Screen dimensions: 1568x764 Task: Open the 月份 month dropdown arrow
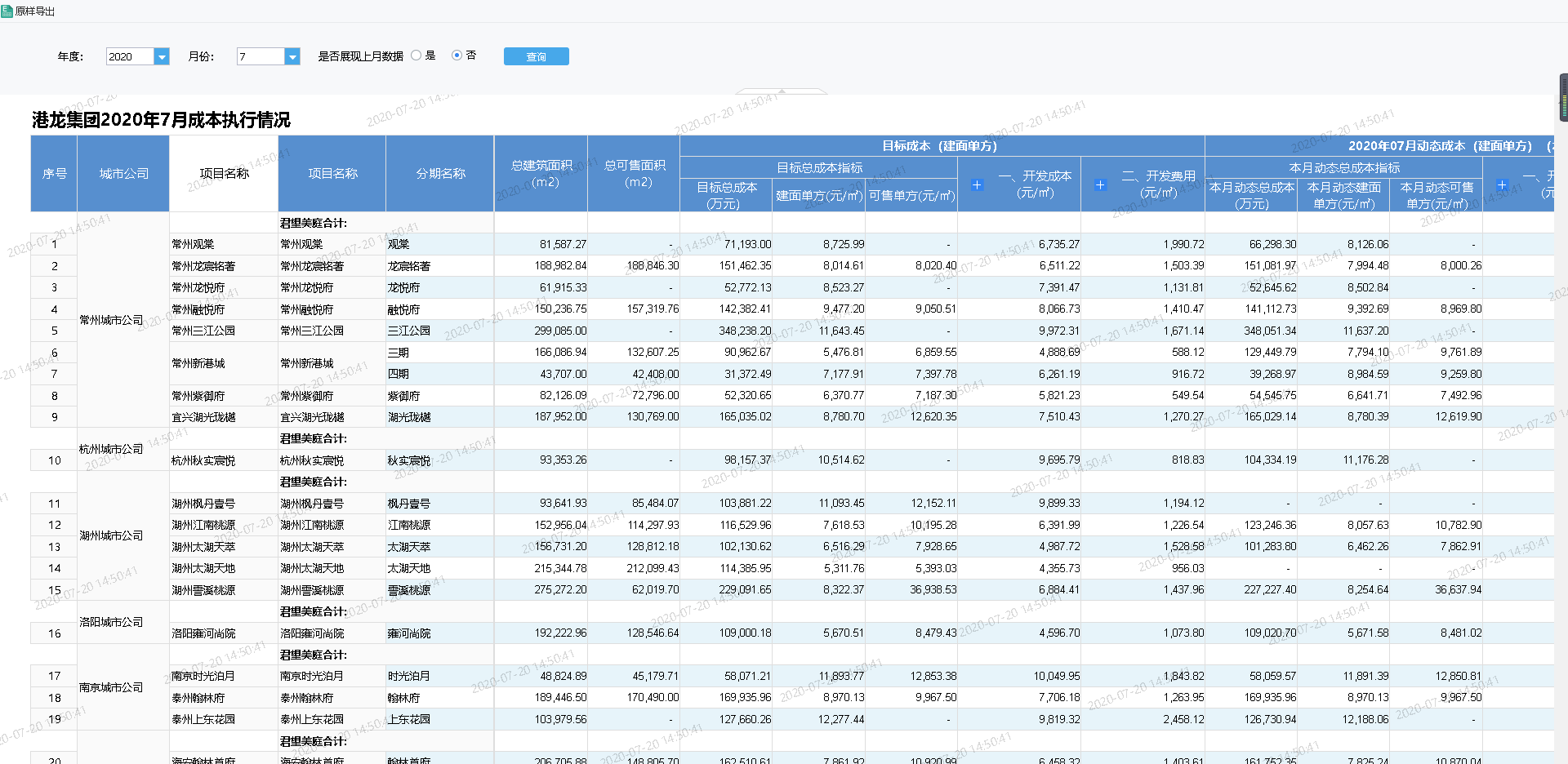click(x=292, y=56)
